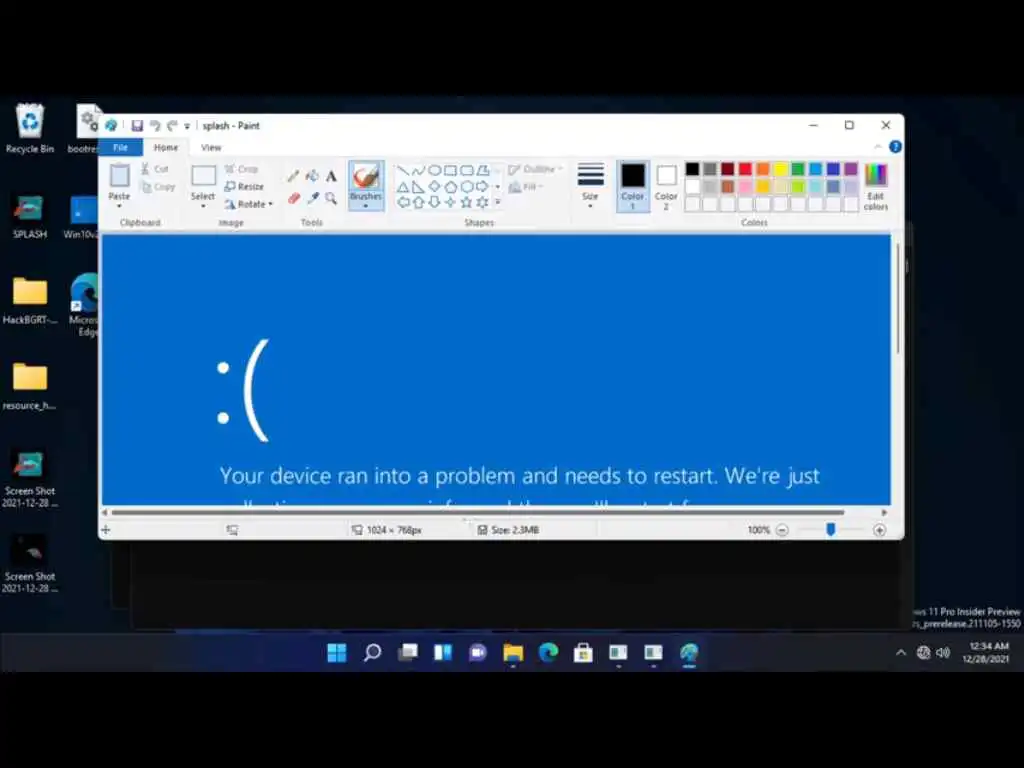Pick the green color swatch
Viewport: 1024px width, 768px height.
tap(798, 169)
